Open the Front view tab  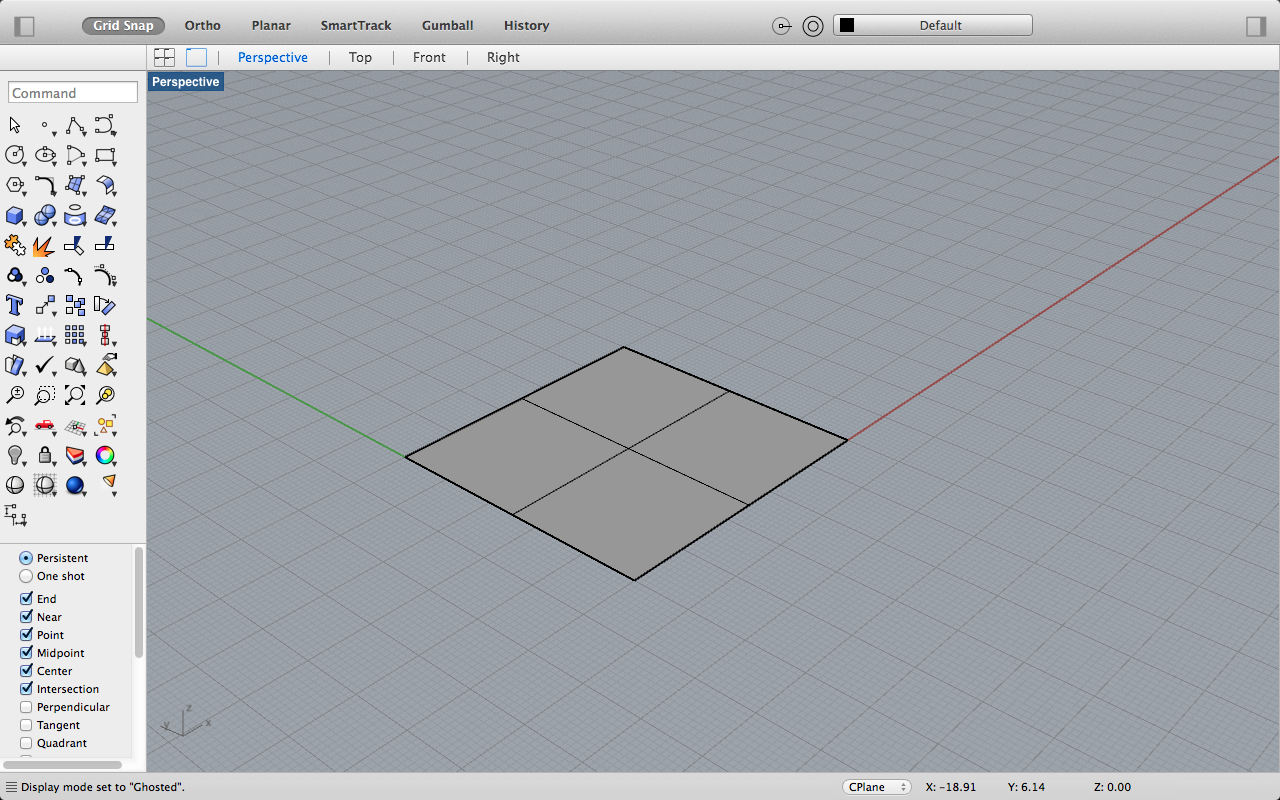pos(429,58)
